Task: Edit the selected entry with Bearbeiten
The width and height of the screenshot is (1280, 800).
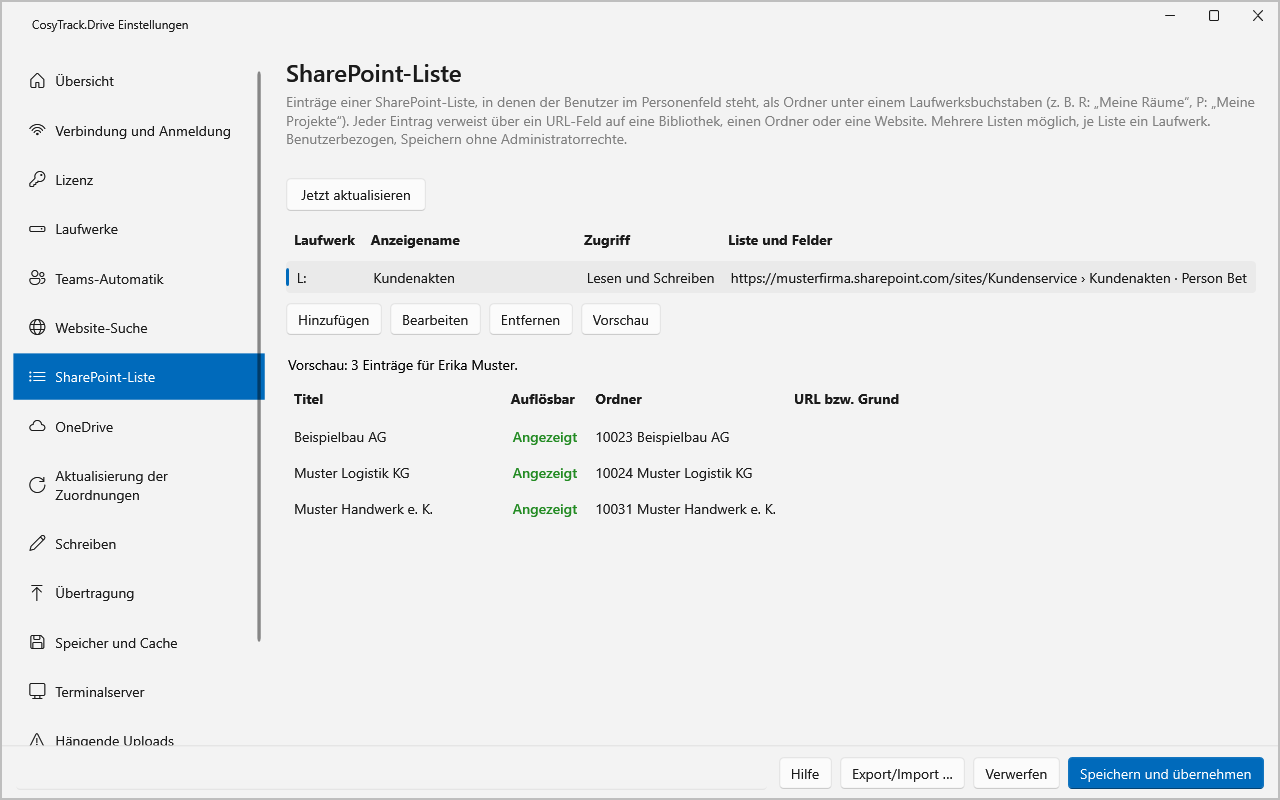Action: (x=435, y=320)
